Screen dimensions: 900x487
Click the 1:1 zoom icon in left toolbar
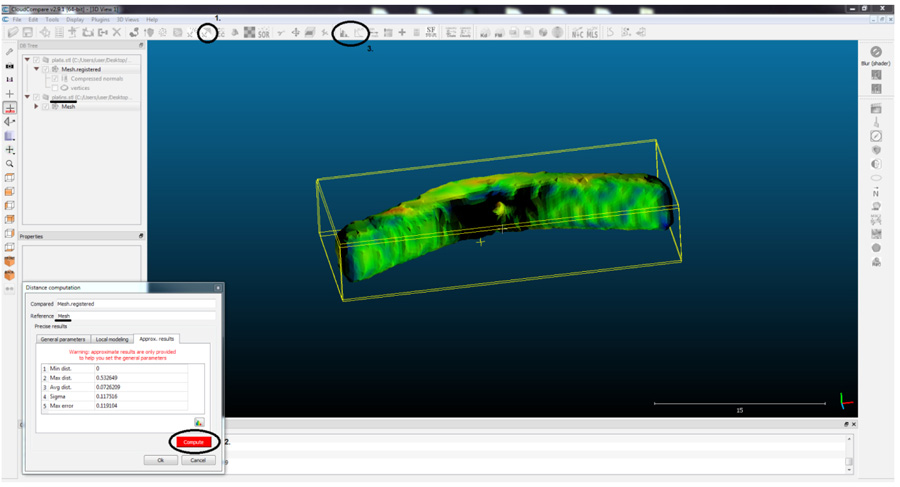[x=10, y=79]
